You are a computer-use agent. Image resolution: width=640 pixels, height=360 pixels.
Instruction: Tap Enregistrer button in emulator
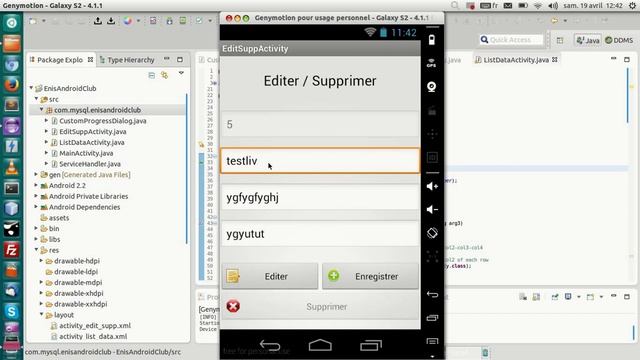[x=370, y=276]
